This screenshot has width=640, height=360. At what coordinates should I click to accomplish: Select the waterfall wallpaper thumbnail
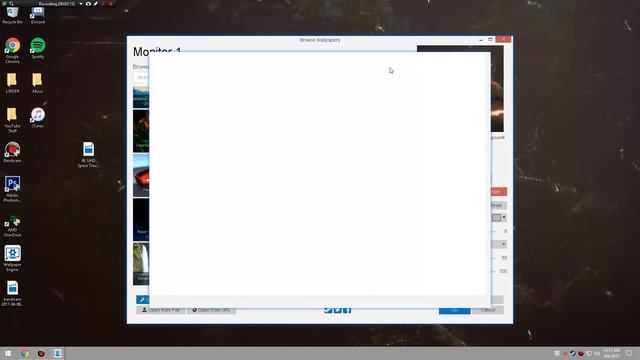(141, 264)
